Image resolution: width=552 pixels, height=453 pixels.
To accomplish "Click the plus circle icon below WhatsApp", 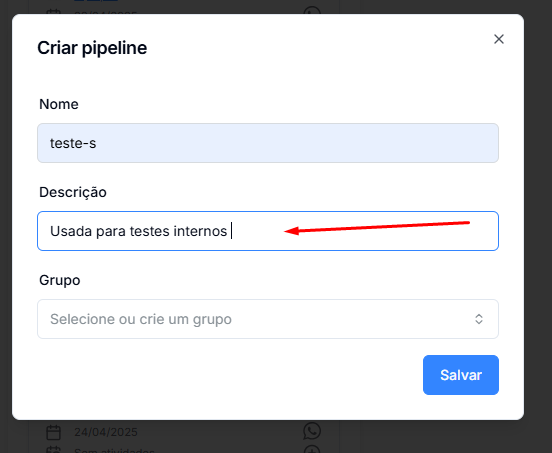I will tap(312, 449).
